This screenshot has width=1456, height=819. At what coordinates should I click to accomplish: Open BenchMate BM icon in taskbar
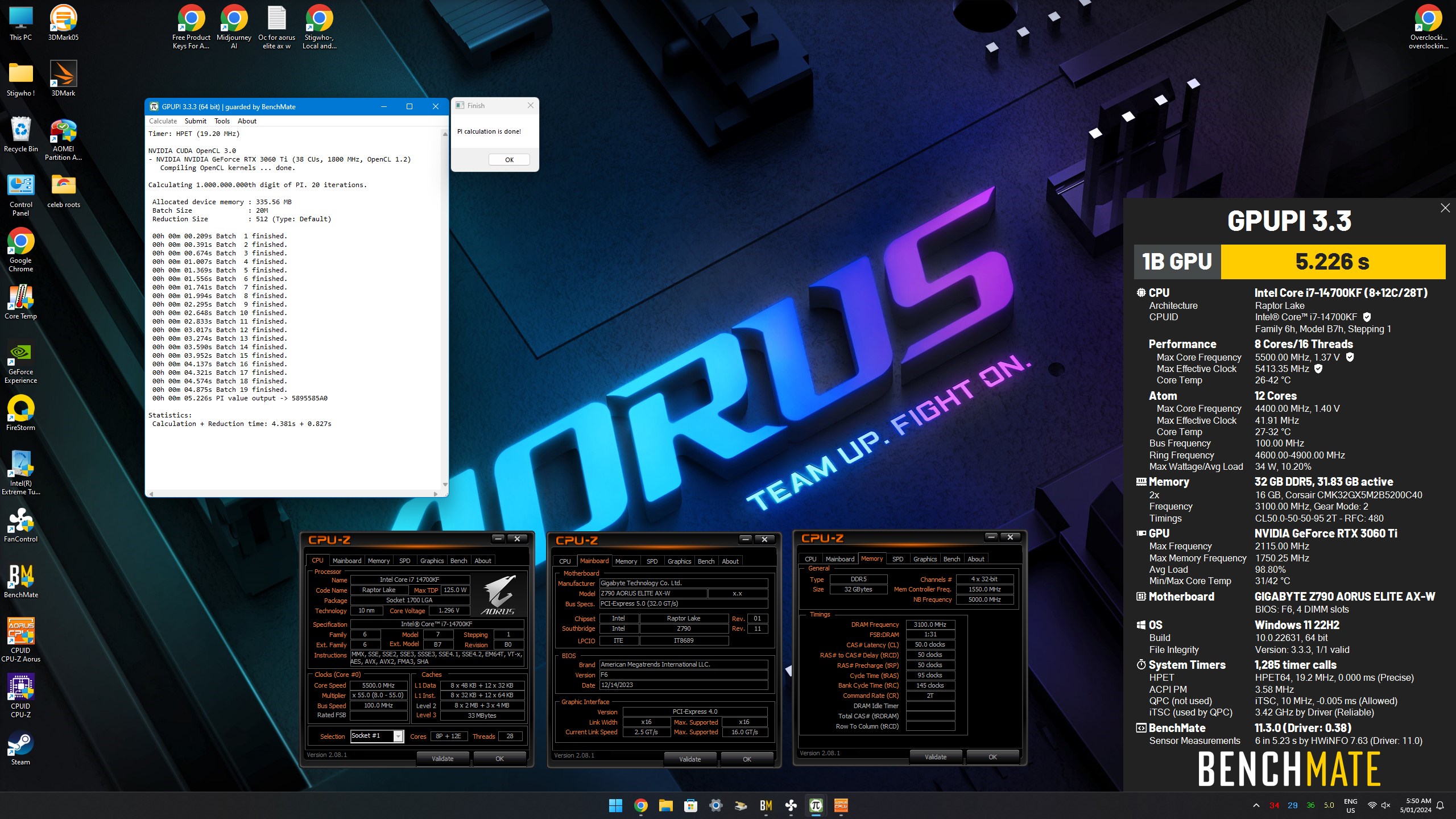tap(766, 805)
